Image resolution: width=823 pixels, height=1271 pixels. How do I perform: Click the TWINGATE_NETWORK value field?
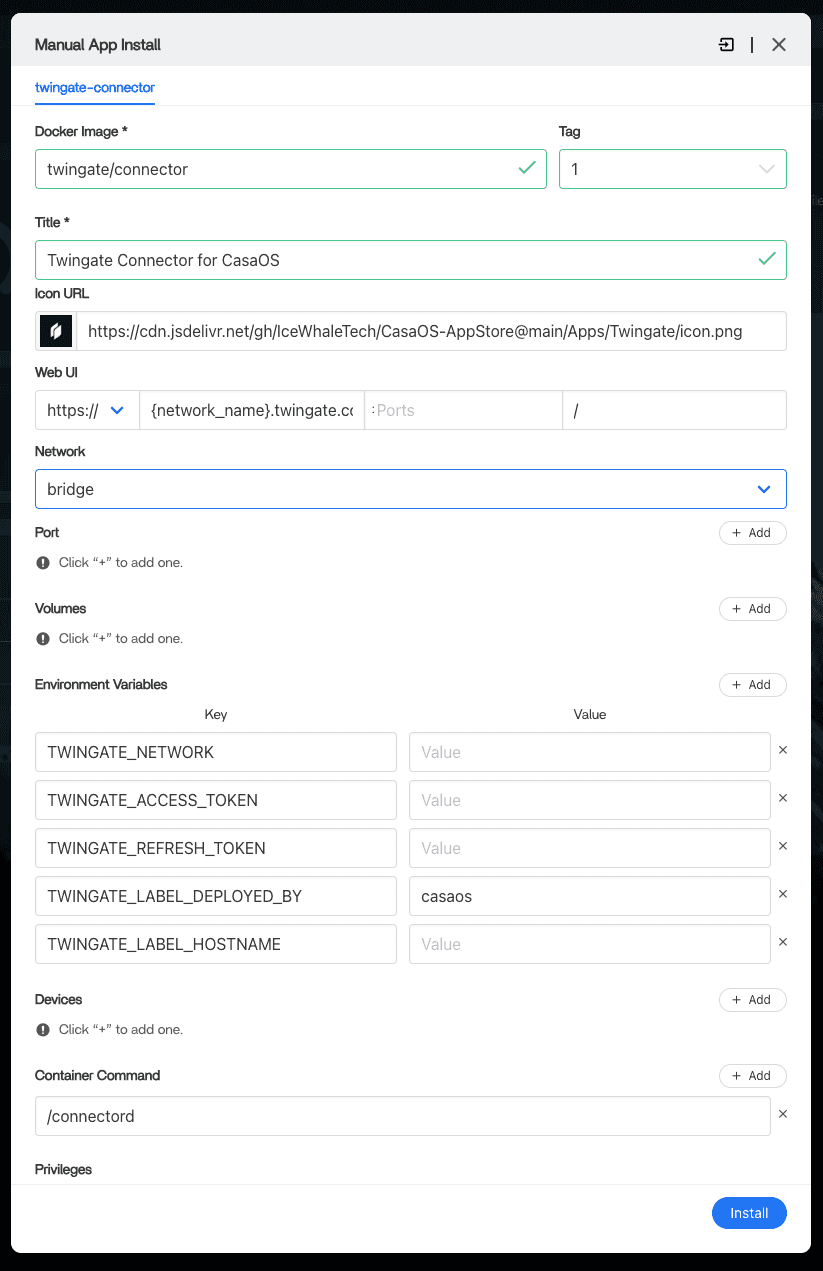pos(590,752)
